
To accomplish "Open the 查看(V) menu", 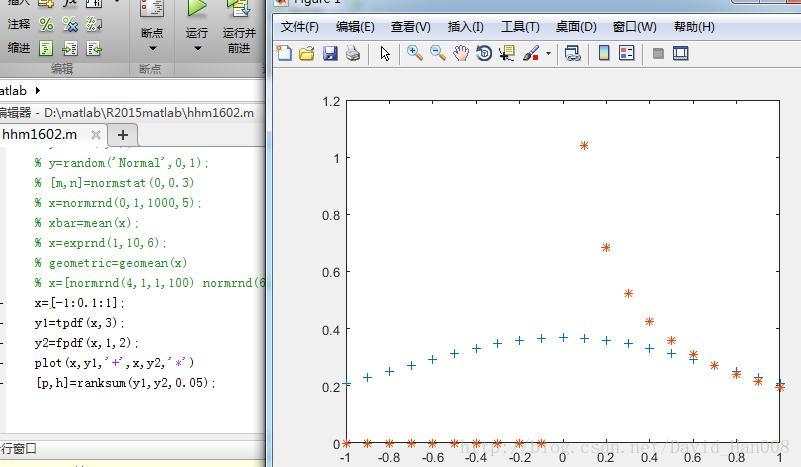I will (411, 27).
